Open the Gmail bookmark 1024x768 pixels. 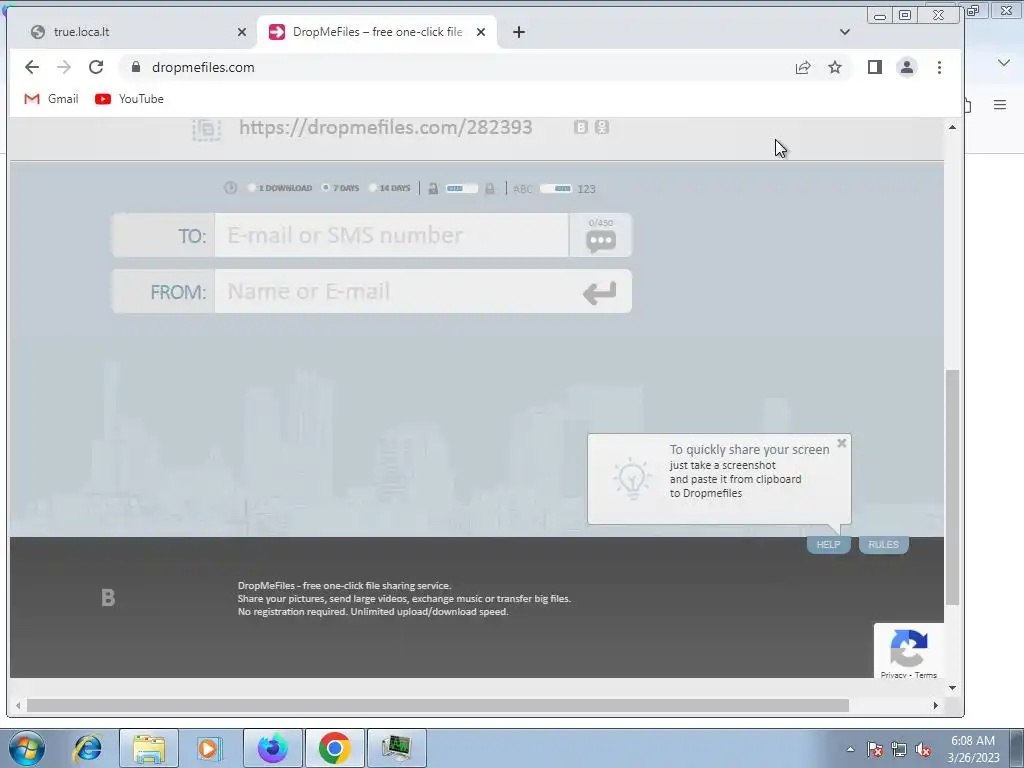[51, 99]
